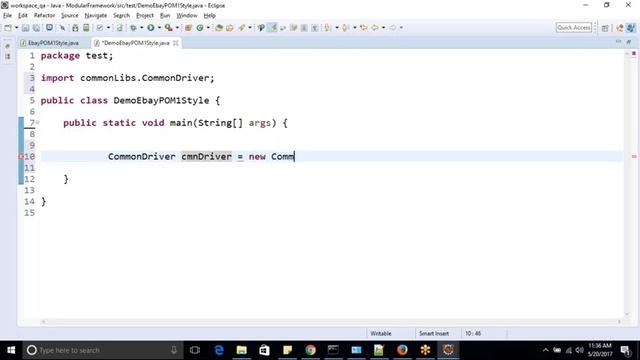Click the cmnDriver variable in code

[x=207, y=156]
